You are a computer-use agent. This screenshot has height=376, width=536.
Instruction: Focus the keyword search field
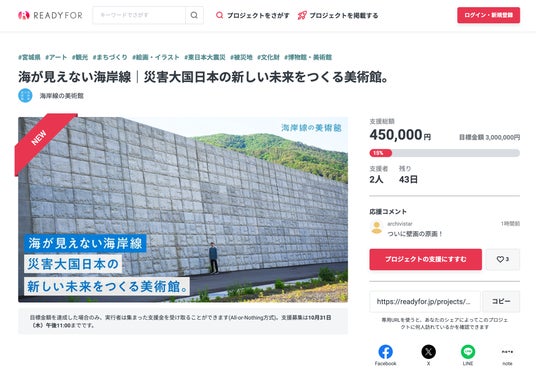tap(139, 15)
